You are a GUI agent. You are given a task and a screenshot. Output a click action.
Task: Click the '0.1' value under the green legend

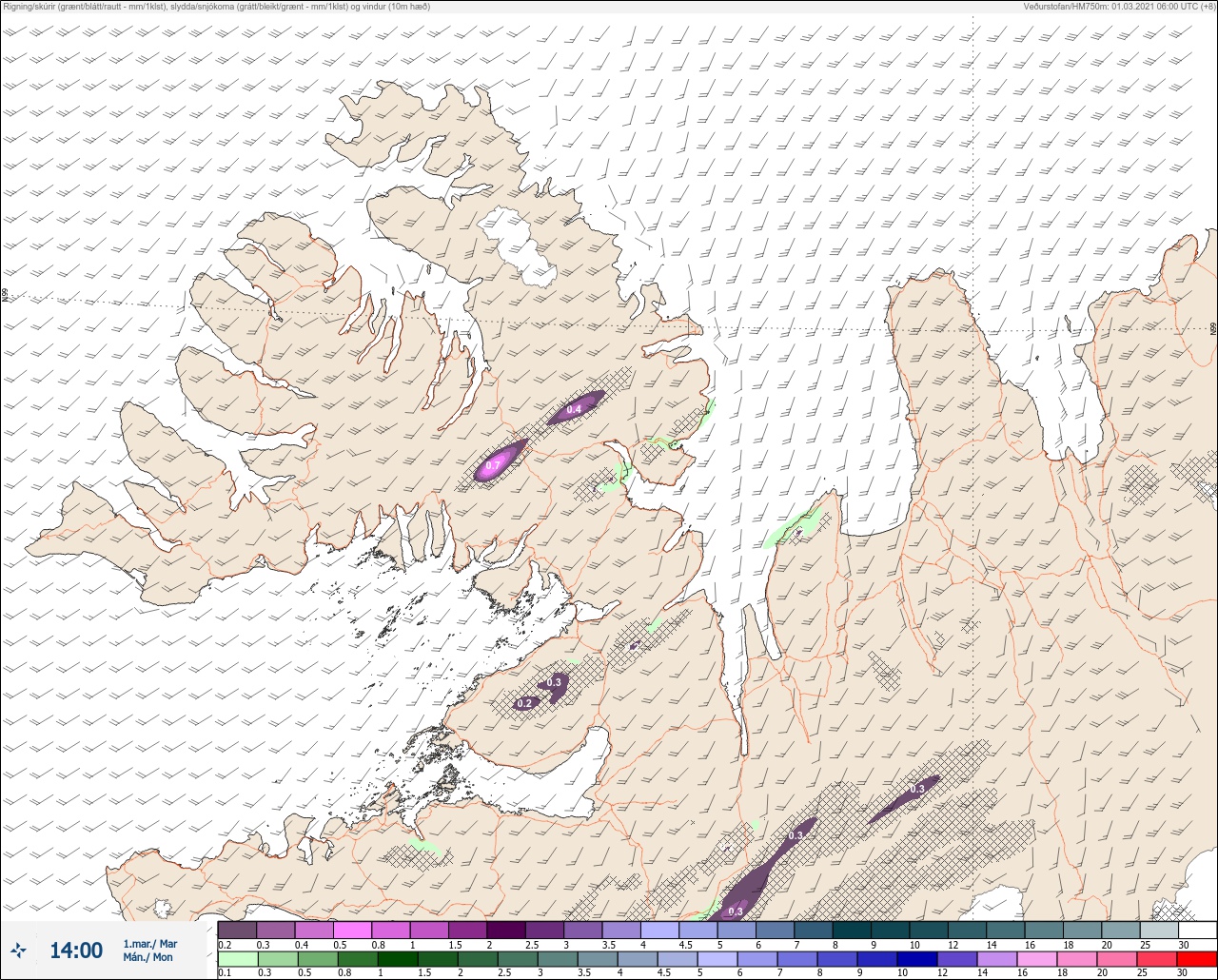pos(225,972)
